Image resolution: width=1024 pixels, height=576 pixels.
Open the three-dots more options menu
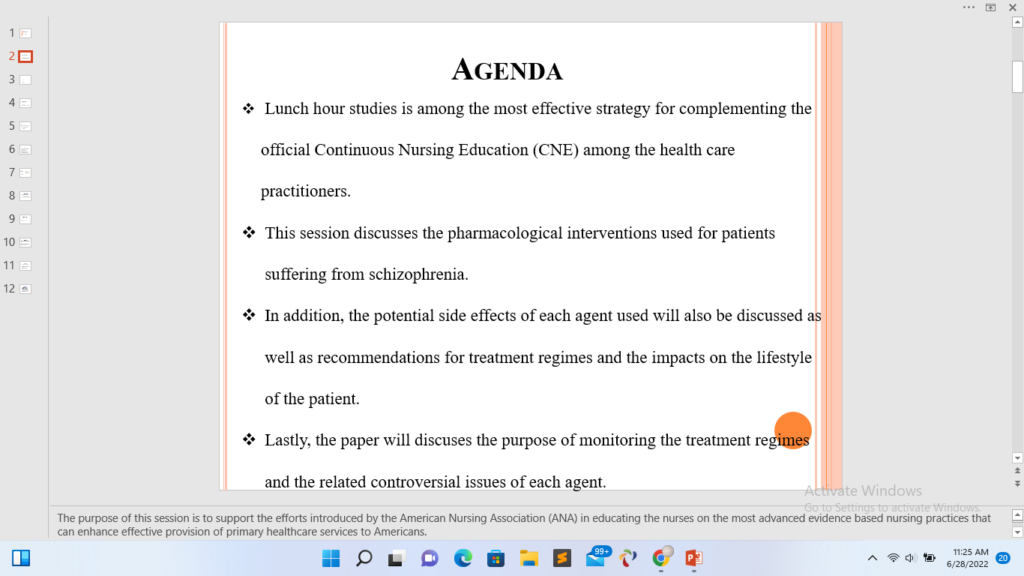point(968,7)
